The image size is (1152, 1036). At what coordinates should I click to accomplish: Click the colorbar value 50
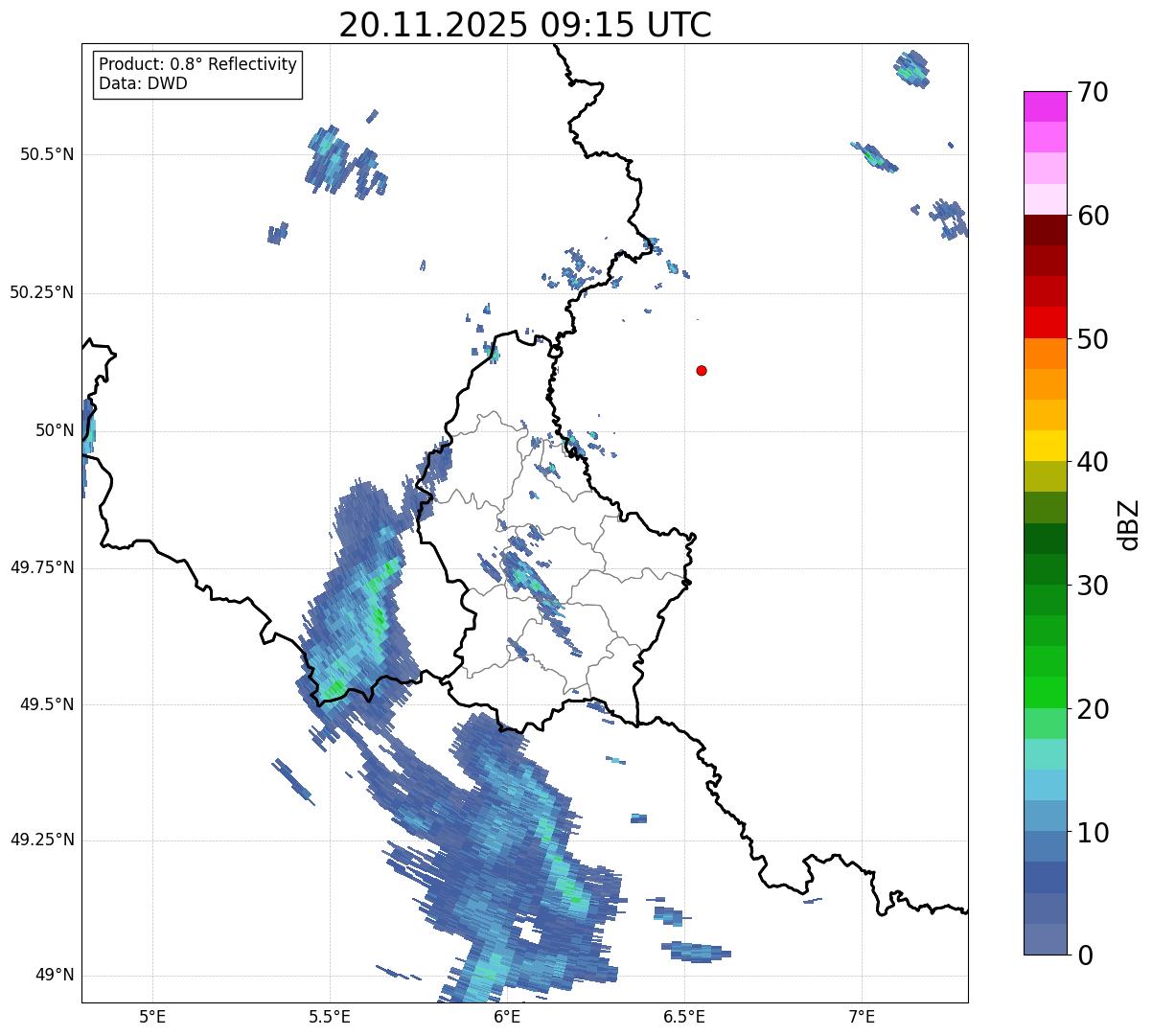pos(1093,339)
